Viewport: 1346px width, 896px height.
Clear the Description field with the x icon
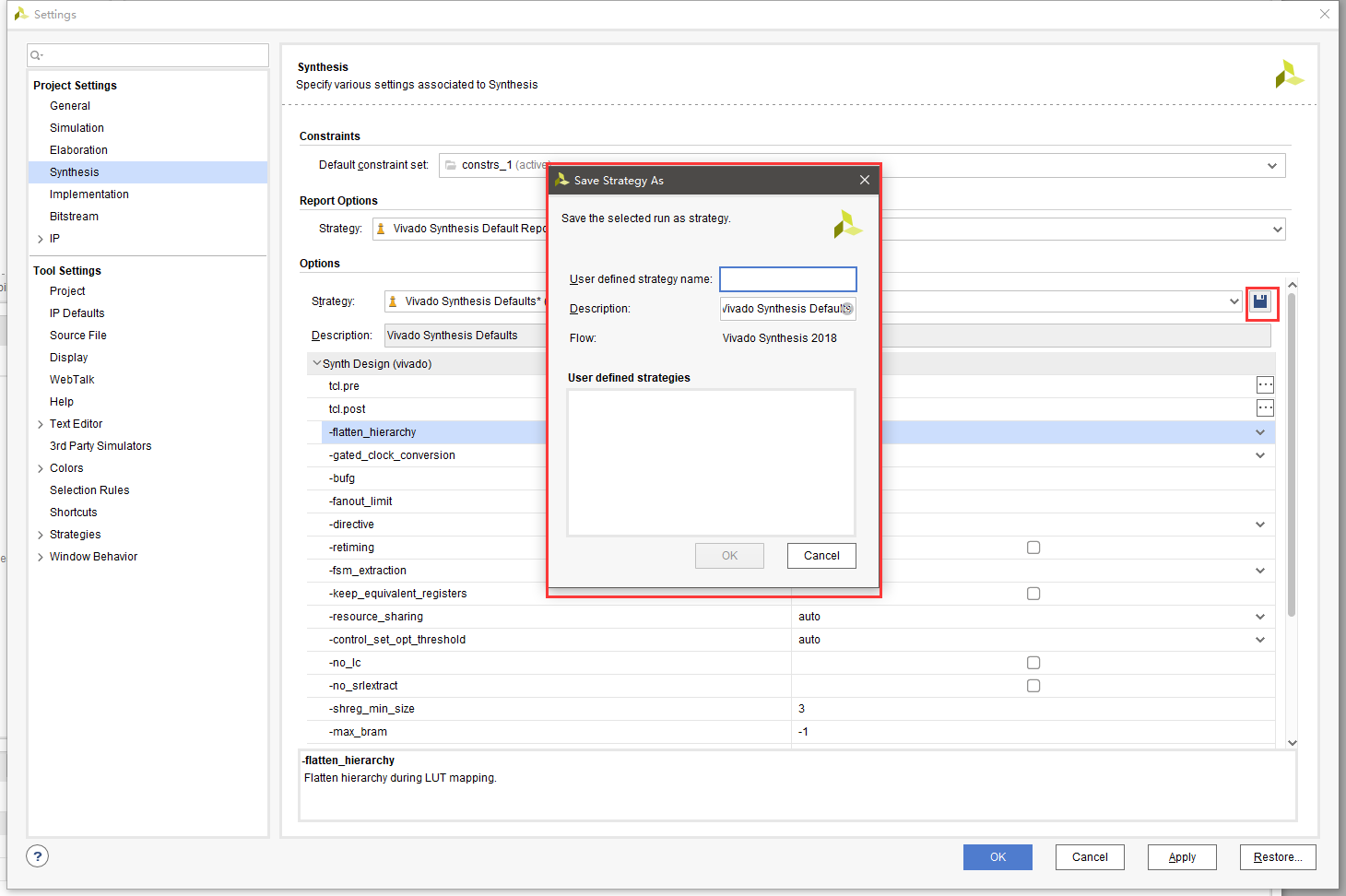point(846,309)
